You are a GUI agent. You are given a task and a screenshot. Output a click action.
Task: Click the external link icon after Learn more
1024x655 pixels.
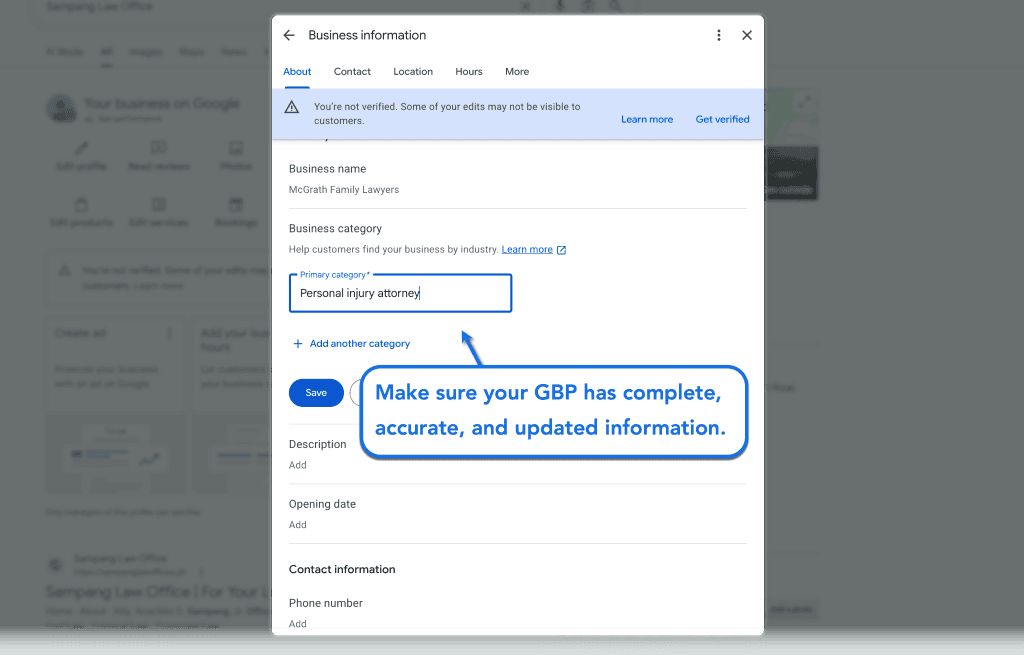[x=561, y=250]
